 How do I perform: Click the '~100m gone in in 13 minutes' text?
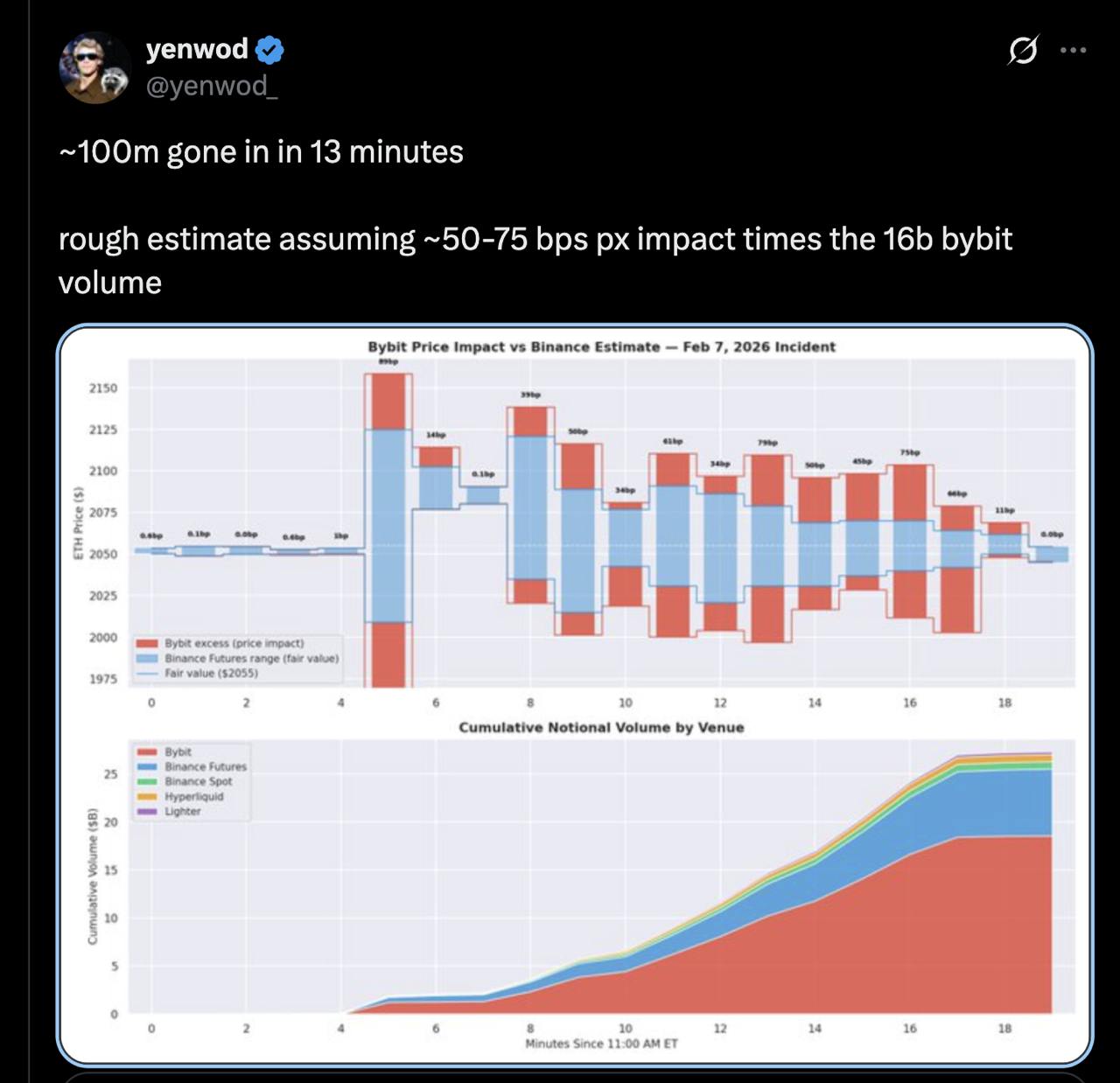click(x=261, y=152)
